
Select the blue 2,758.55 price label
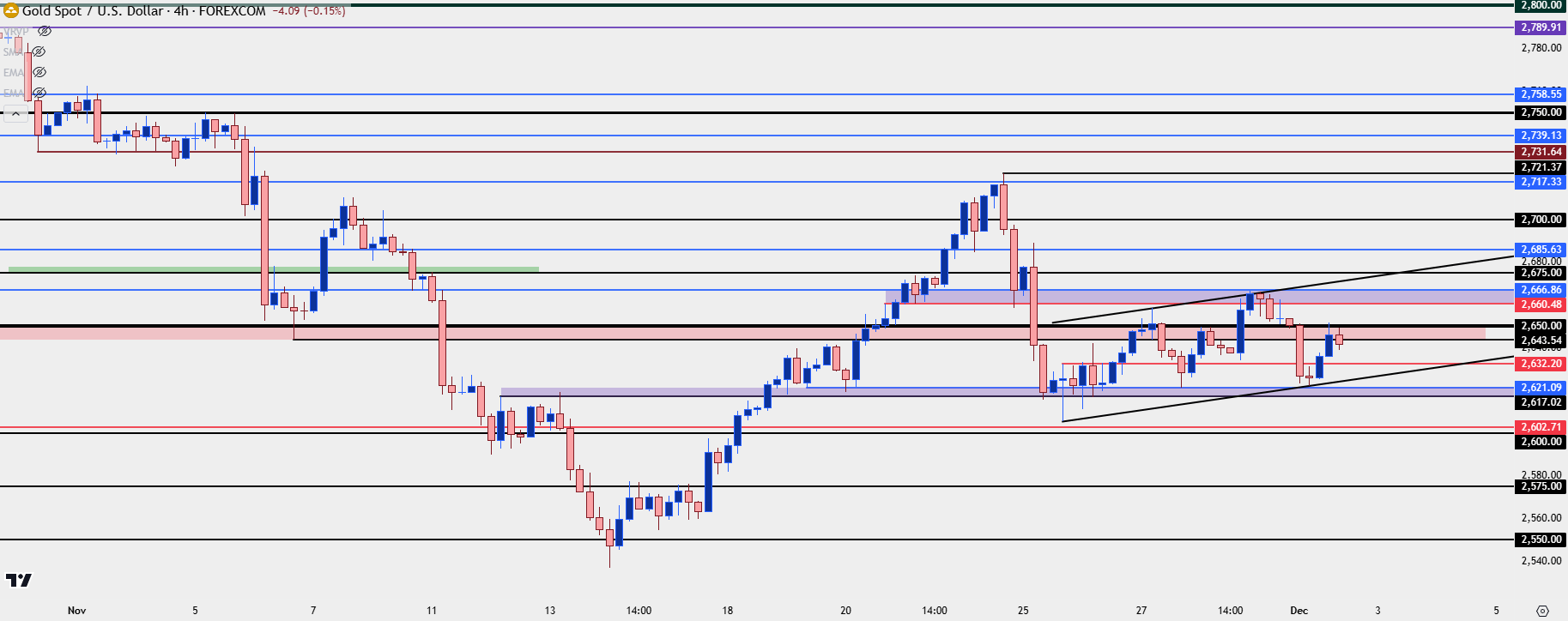(x=1541, y=94)
